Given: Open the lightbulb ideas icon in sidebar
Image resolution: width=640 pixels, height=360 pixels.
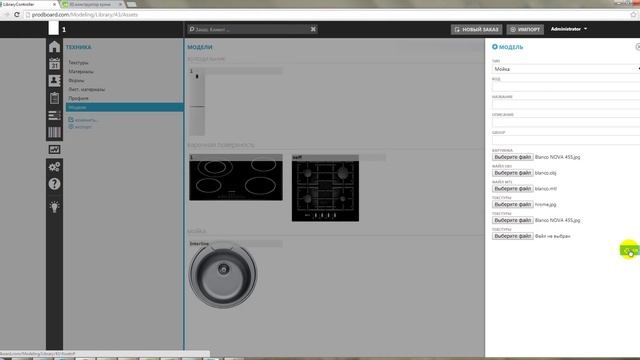Looking at the screenshot, I should click(54, 207).
